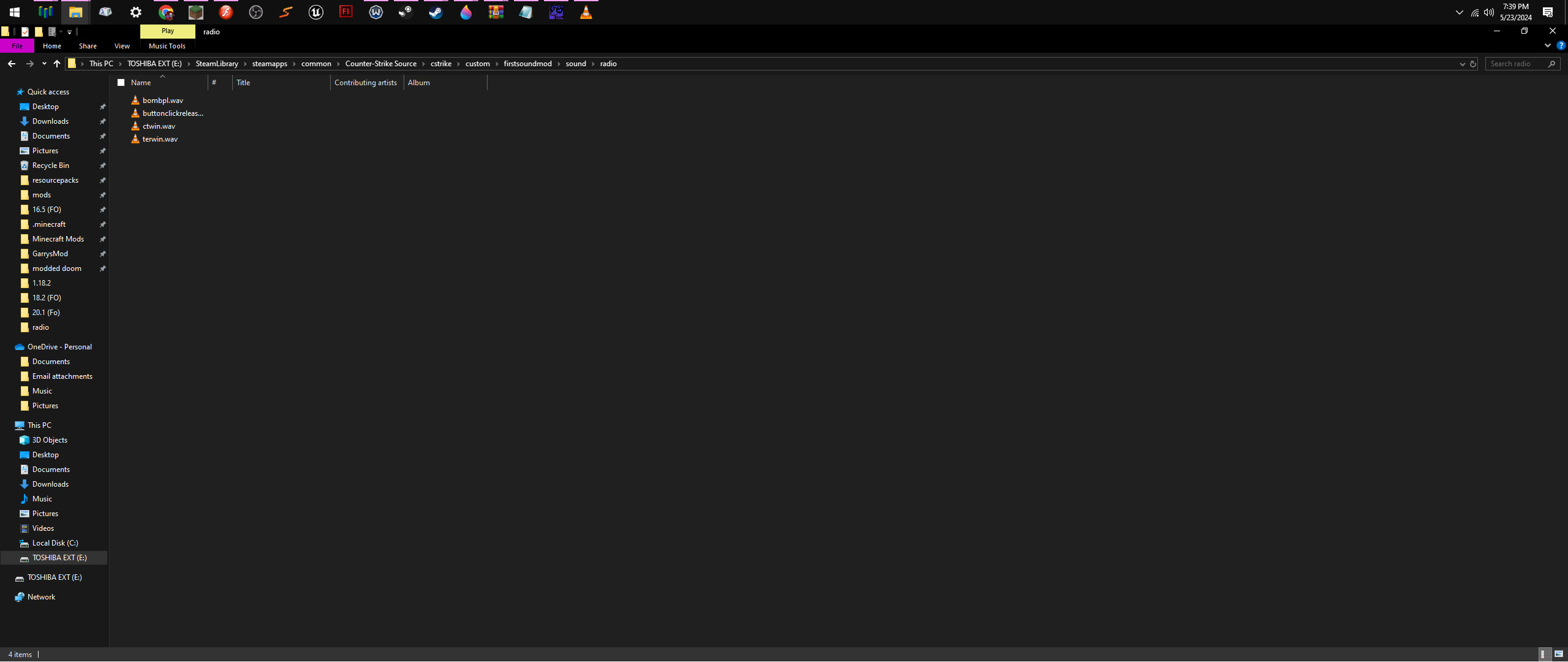1568x662 pixels.
Task: Navigate back using the back arrow
Action: (x=11, y=63)
